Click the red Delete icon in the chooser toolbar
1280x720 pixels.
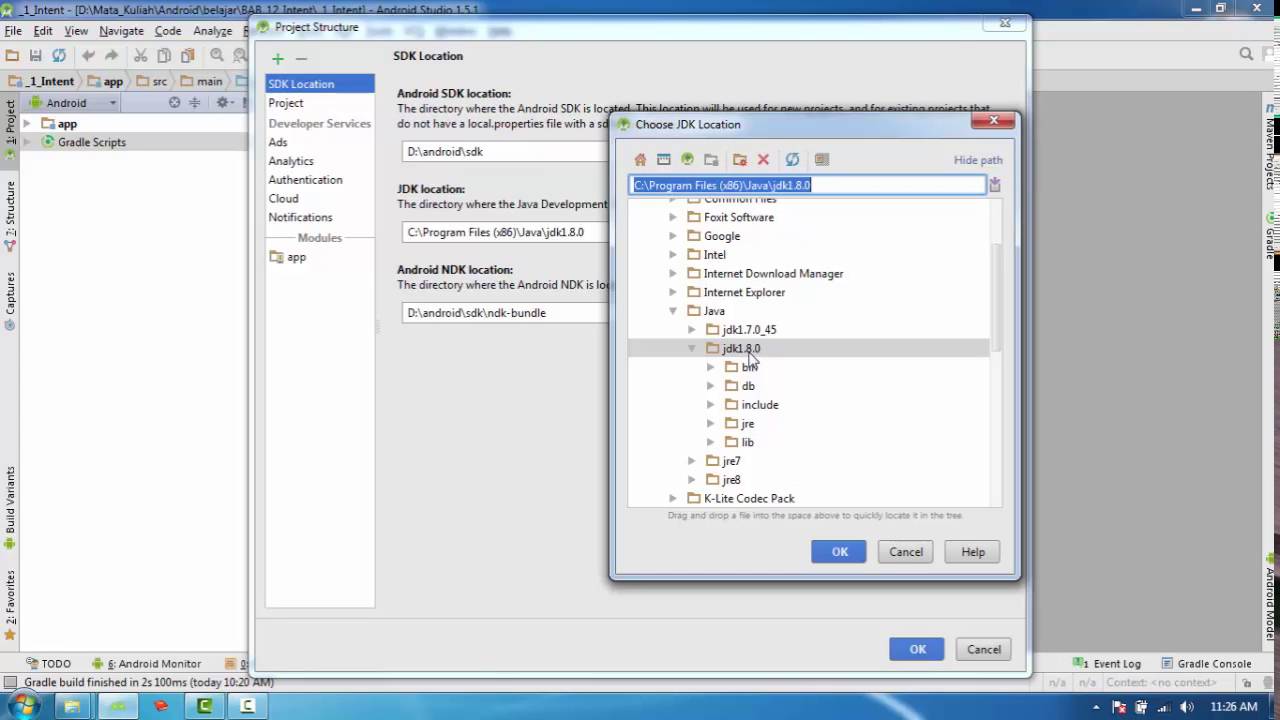[x=763, y=160]
